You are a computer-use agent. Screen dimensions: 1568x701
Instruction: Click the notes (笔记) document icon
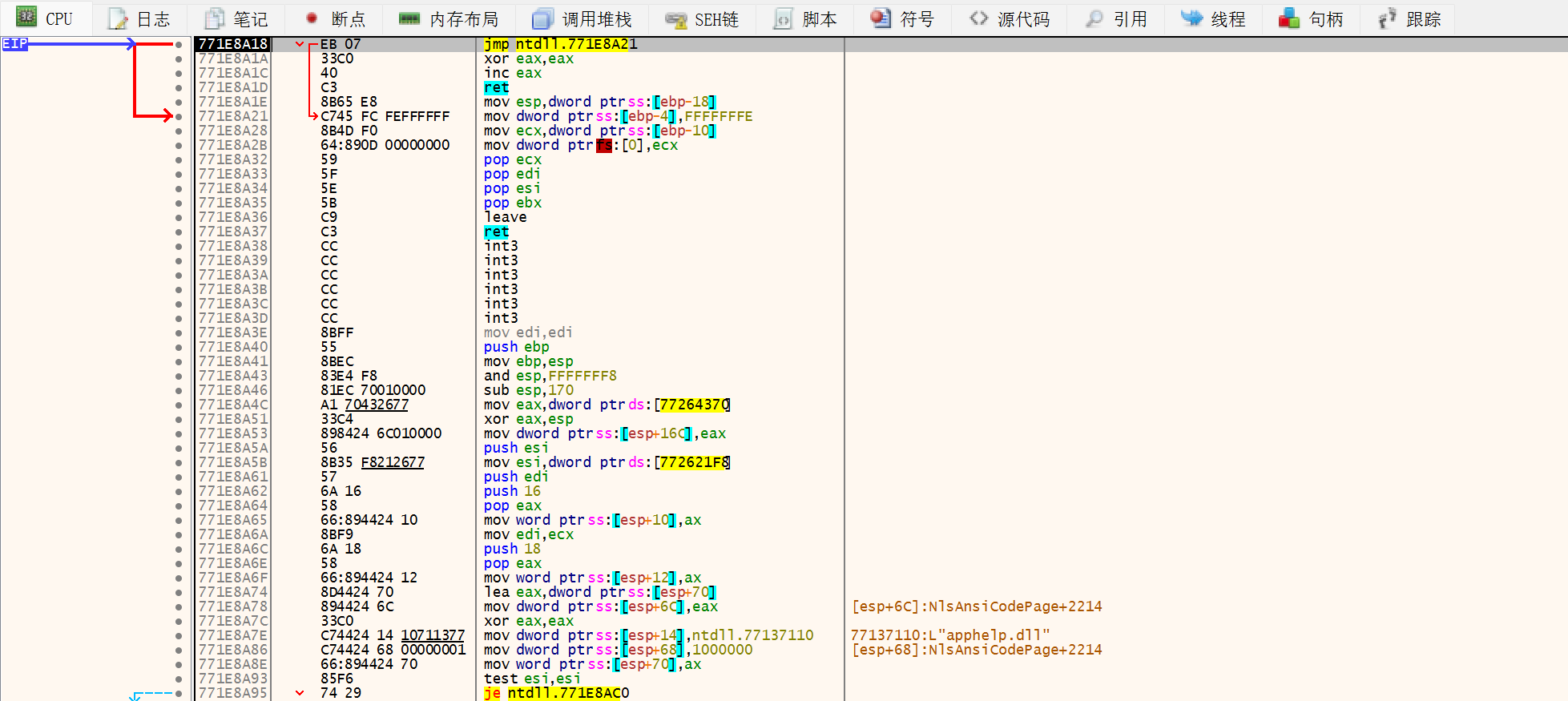point(214,18)
